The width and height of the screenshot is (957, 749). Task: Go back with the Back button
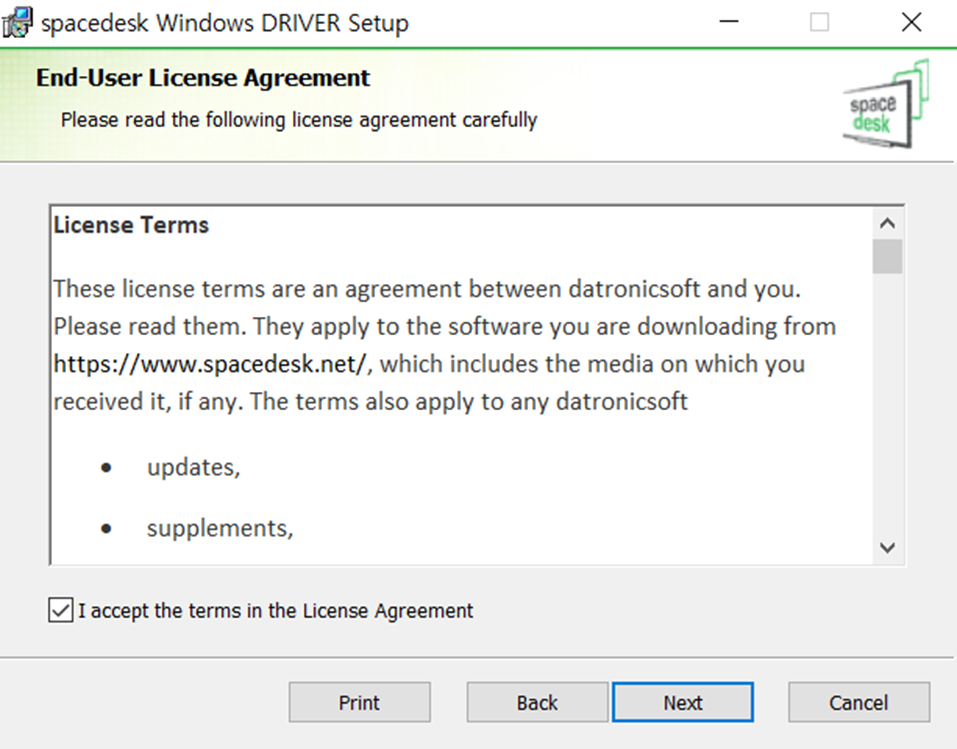[537, 703]
